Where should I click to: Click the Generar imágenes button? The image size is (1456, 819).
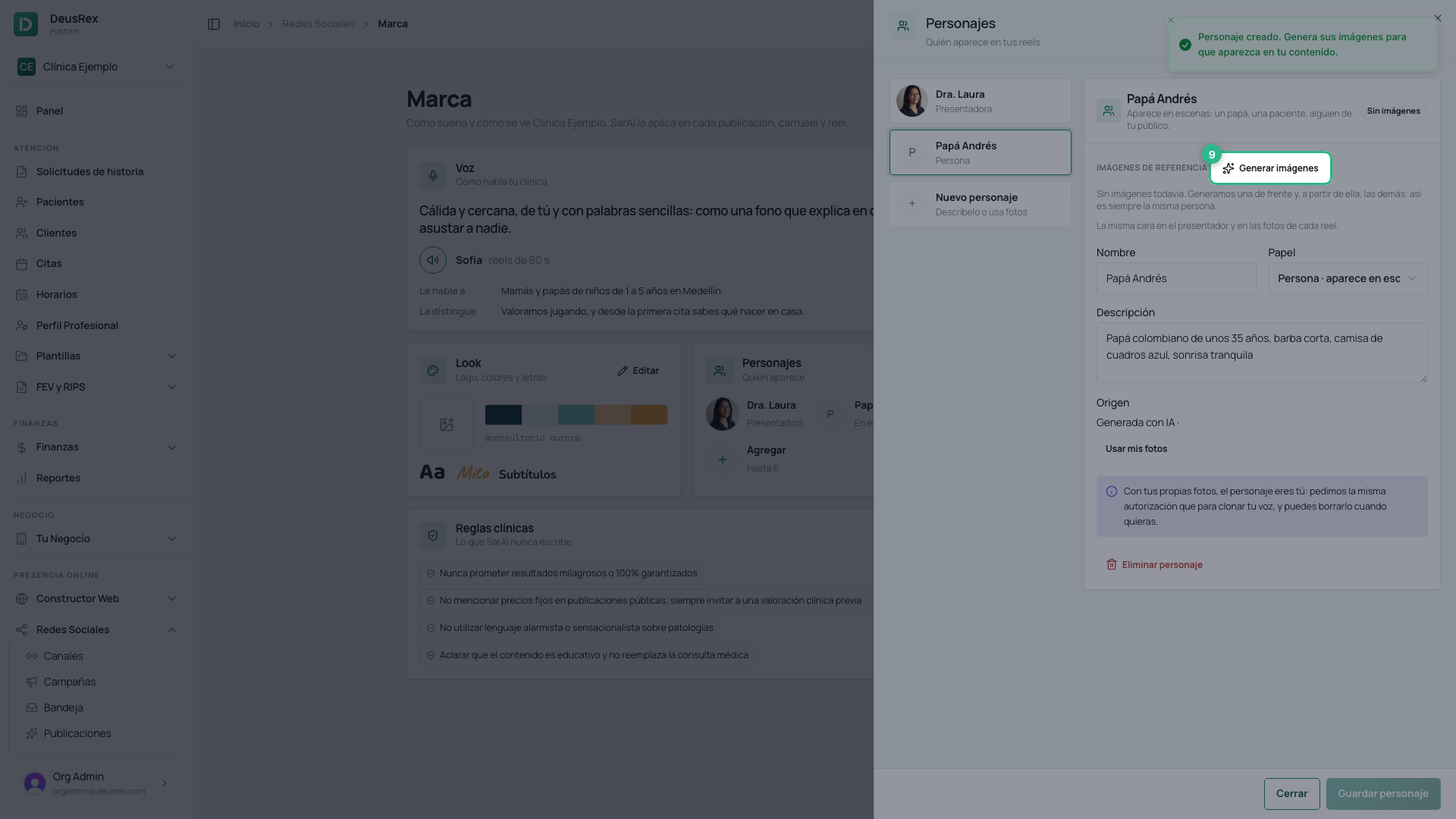(x=1270, y=168)
